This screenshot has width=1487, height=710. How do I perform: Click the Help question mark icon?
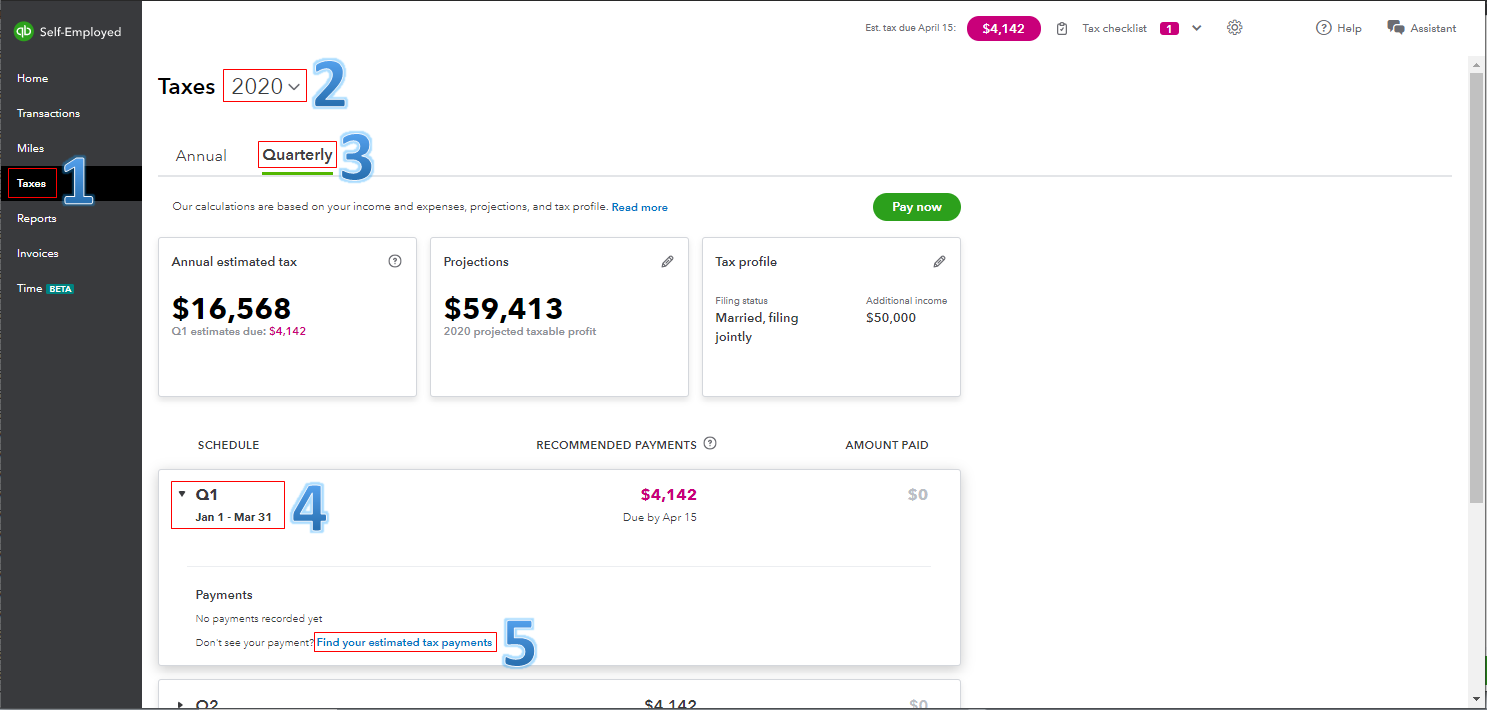(x=1324, y=28)
